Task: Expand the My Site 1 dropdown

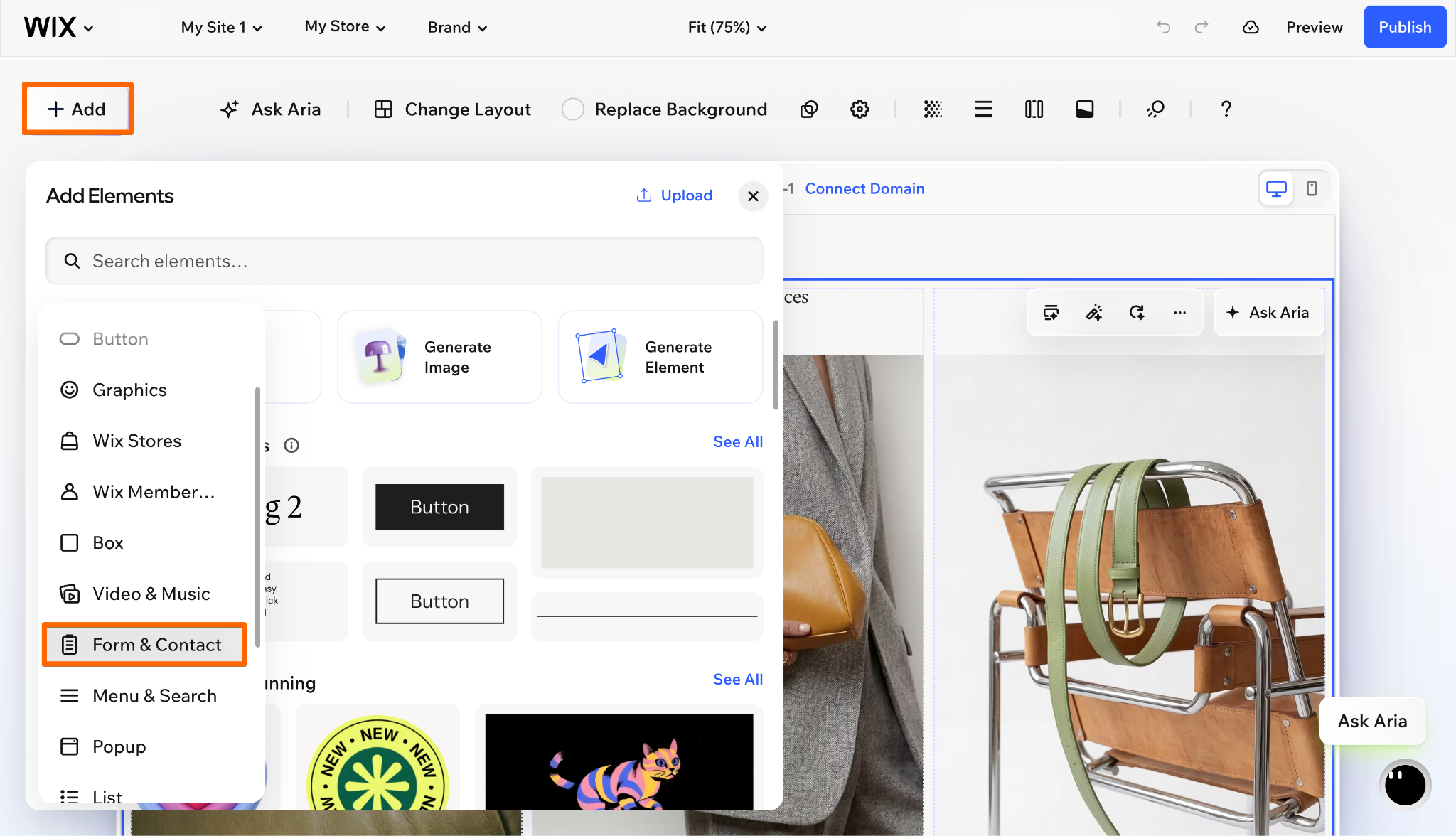Action: coord(222,27)
